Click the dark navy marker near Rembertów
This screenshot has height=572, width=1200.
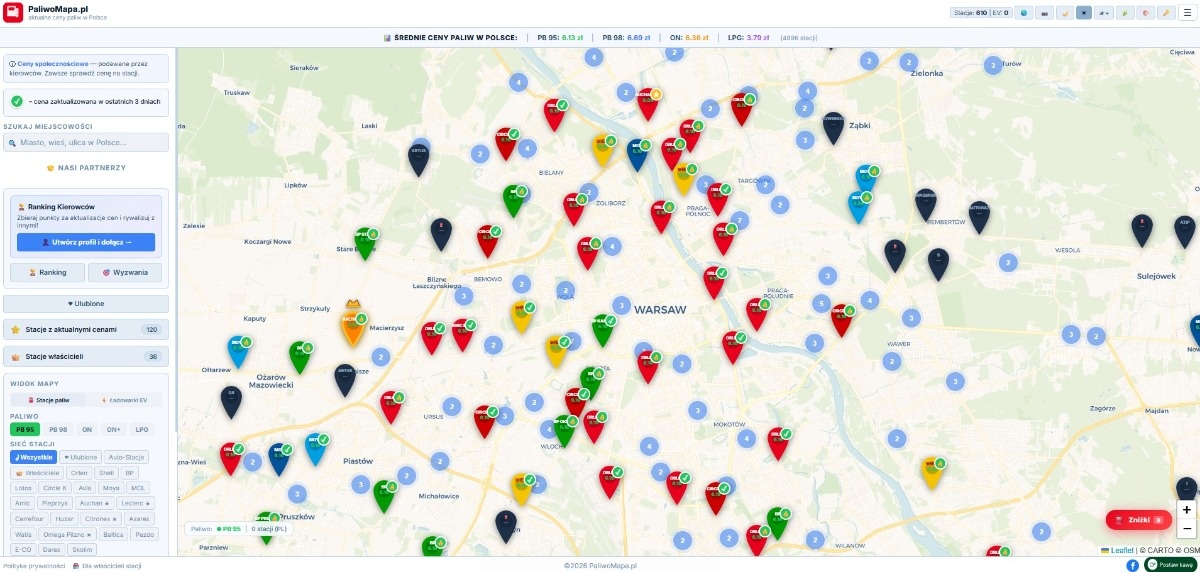[926, 204]
